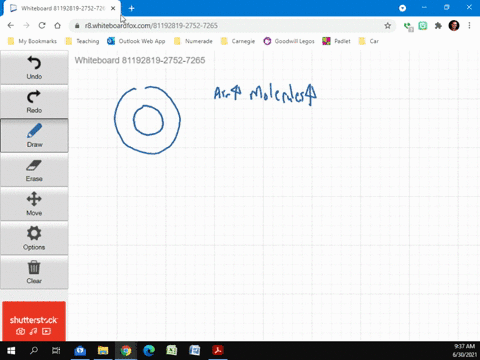Click the Whiteboard 81192819-2752-7265 title
This screenshot has width=480, height=360.
pos(140,60)
